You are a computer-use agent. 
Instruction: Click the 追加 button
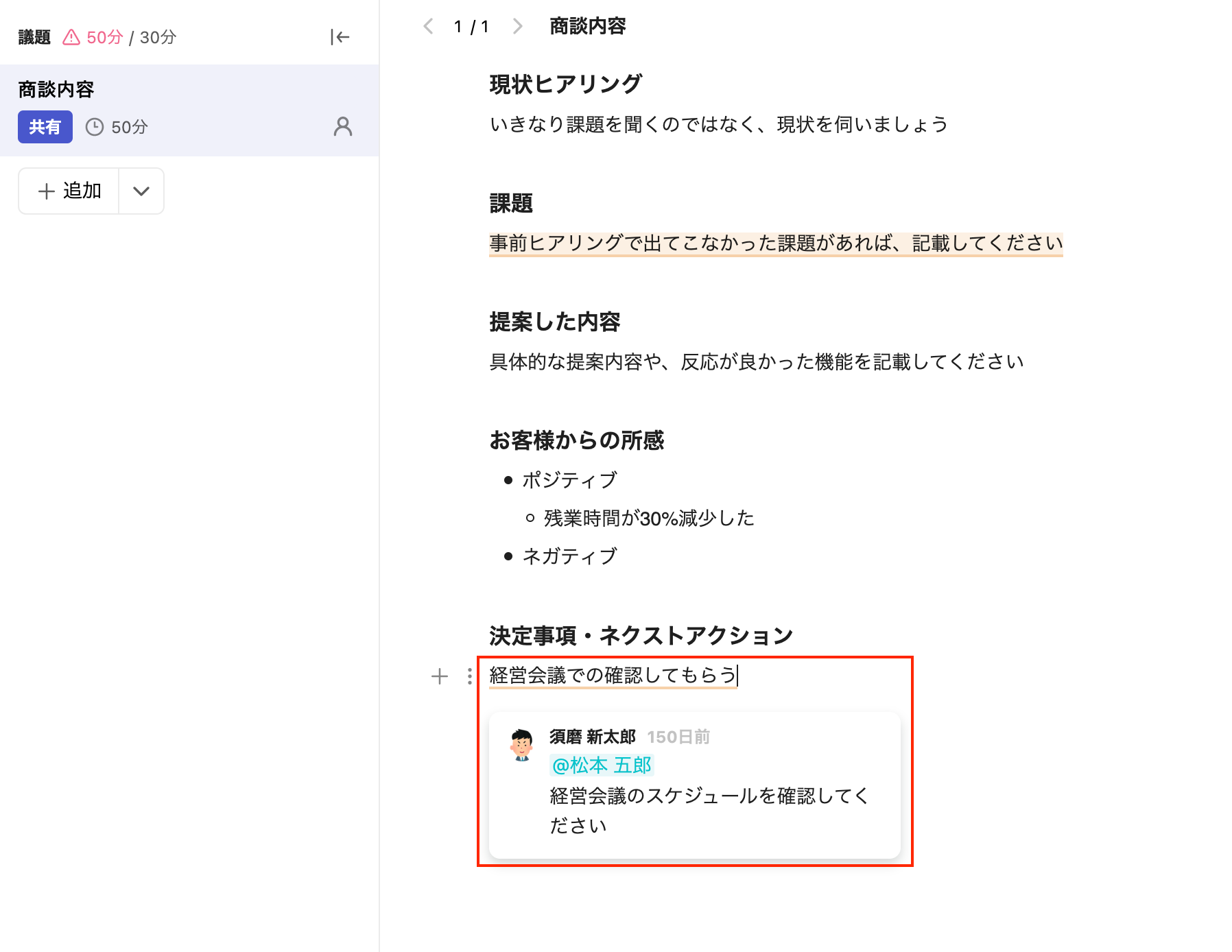[69, 191]
